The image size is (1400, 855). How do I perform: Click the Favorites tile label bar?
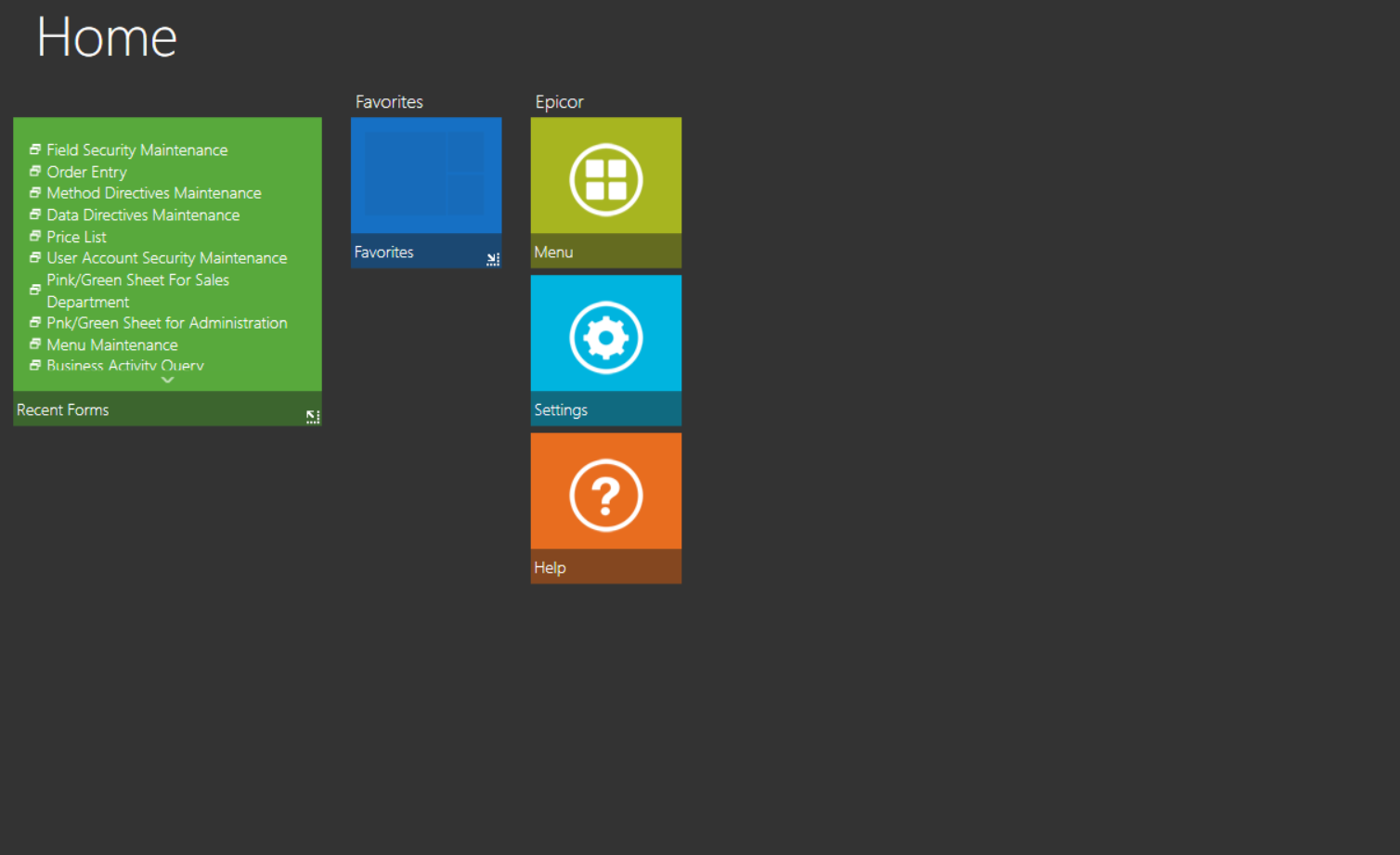tap(426, 252)
